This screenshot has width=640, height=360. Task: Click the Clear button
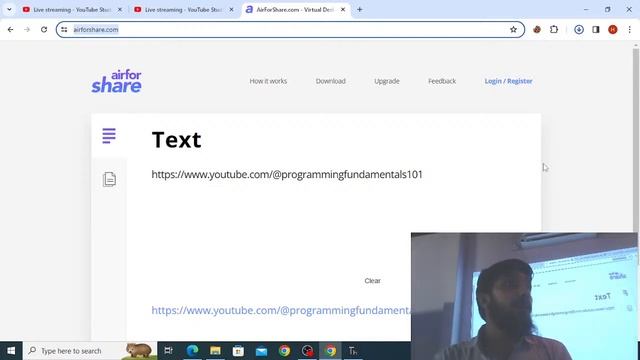pyautogui.click(x=373, y=281)
